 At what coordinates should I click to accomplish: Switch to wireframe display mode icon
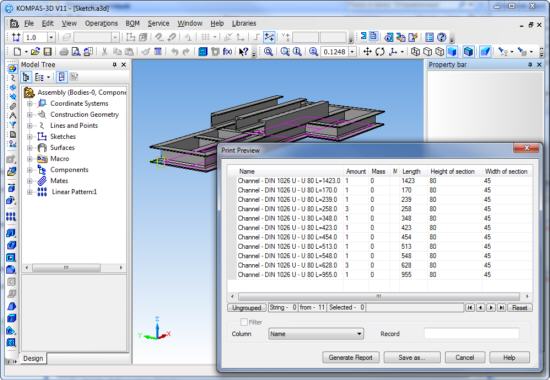tap(415, 52)
